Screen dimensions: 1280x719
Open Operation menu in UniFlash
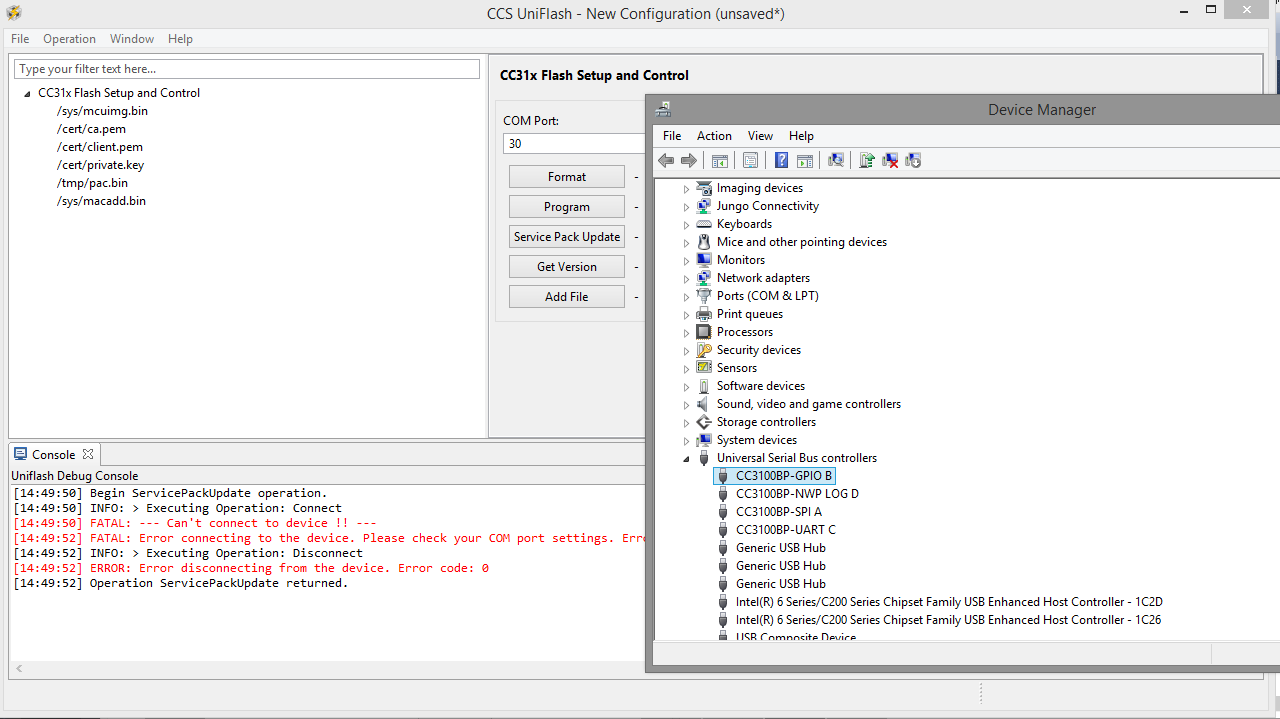(69, 39)
